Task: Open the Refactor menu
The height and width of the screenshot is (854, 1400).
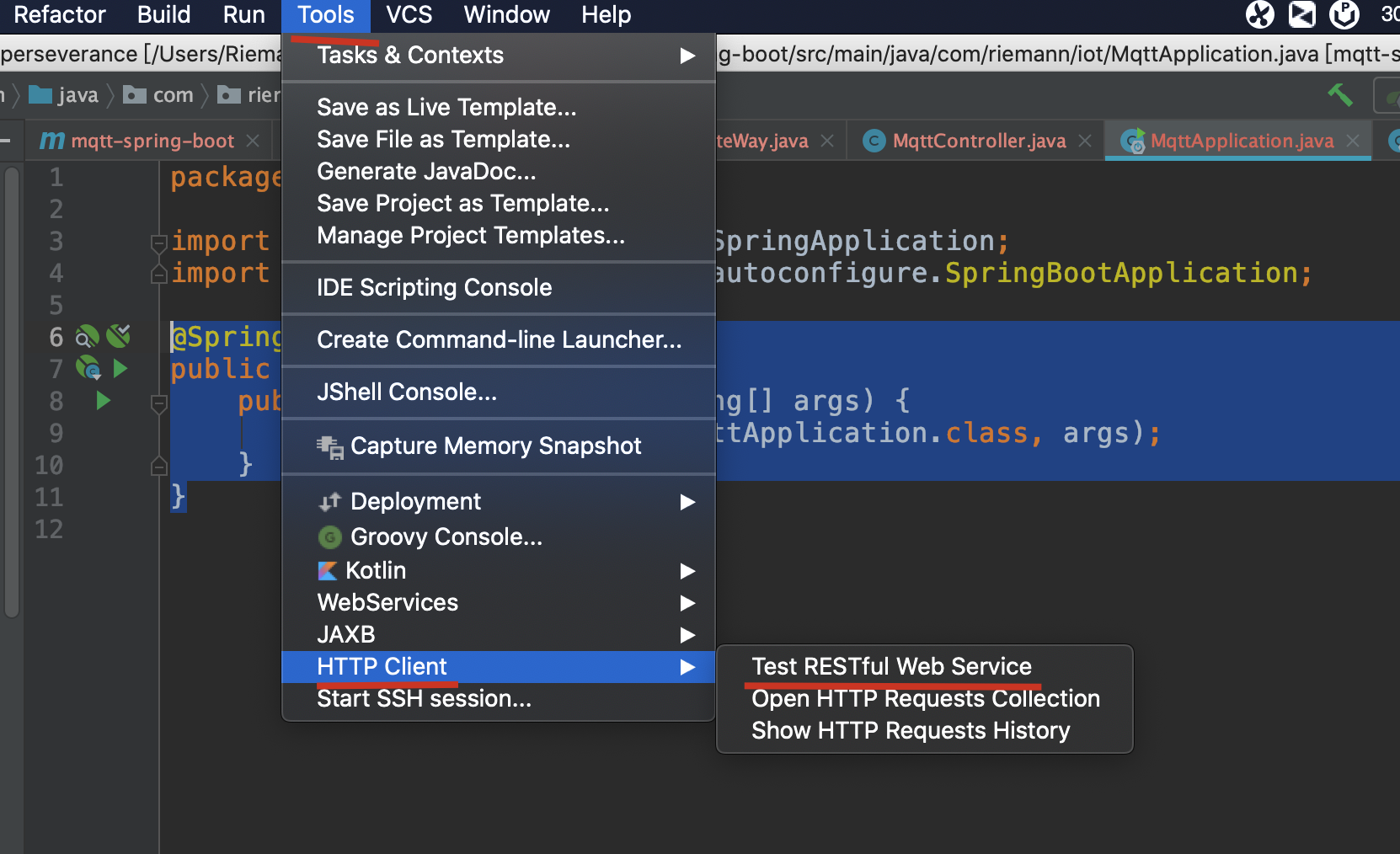Action: (60, 15)
